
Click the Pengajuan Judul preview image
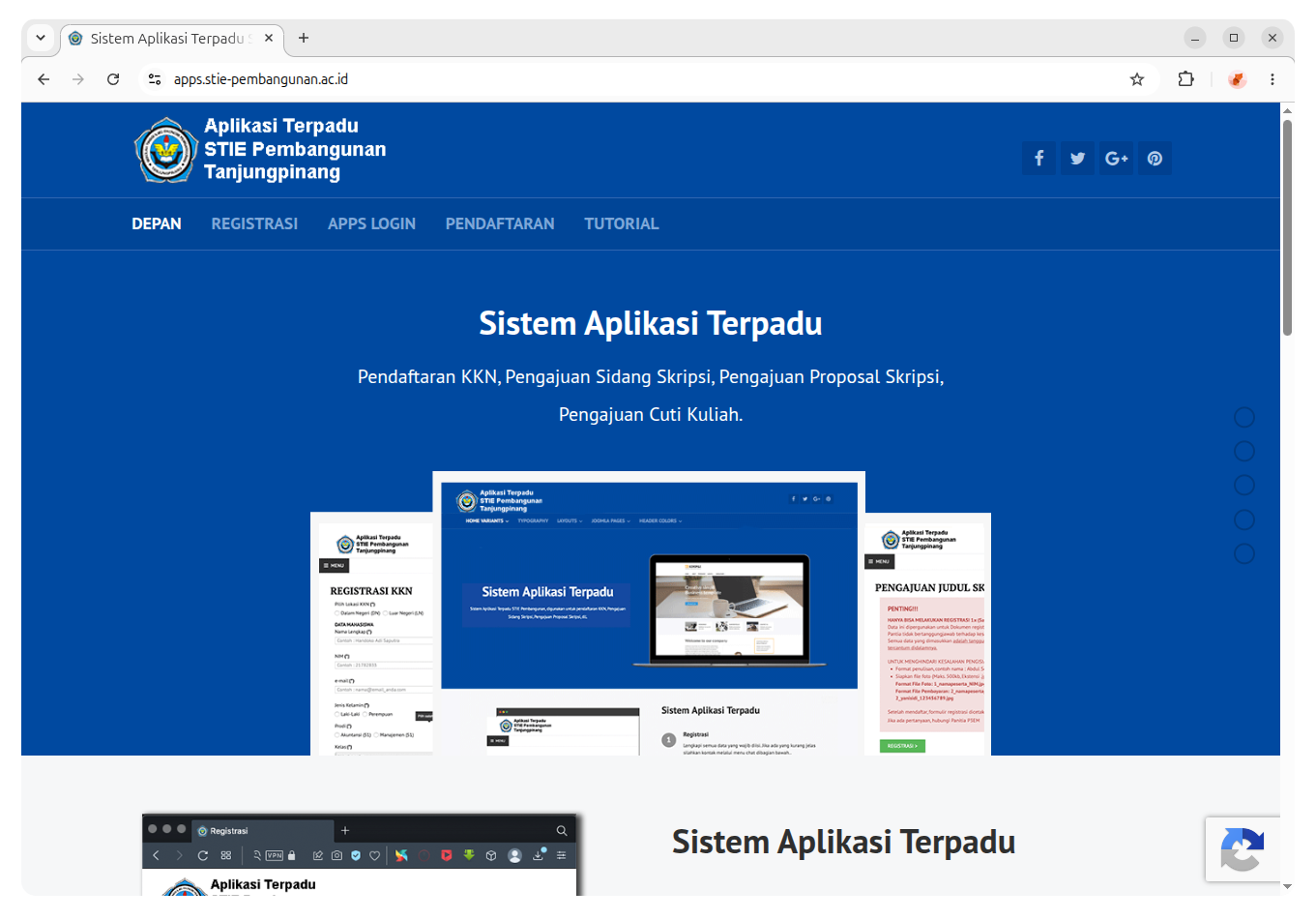pos(928,634)
